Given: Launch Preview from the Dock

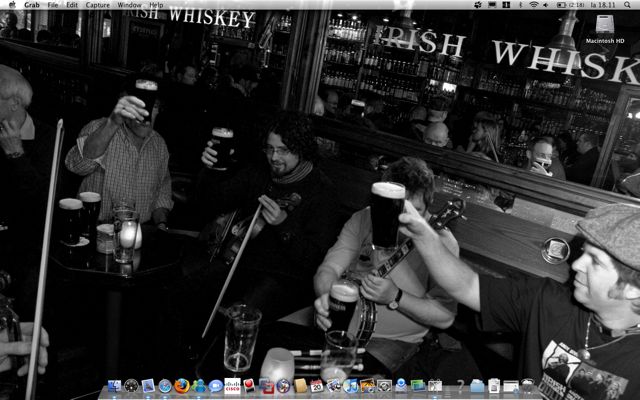Looking at the screenshot, I should pos(148,386).
